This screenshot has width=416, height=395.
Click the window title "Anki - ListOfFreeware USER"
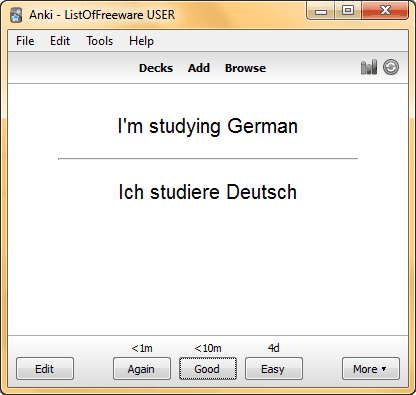pos(102,15)
